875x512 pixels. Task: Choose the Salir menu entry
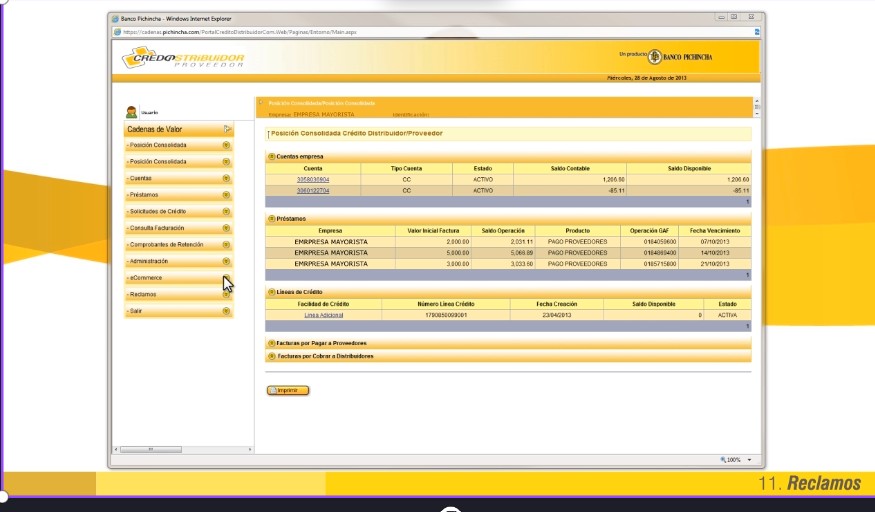point(179,311)
